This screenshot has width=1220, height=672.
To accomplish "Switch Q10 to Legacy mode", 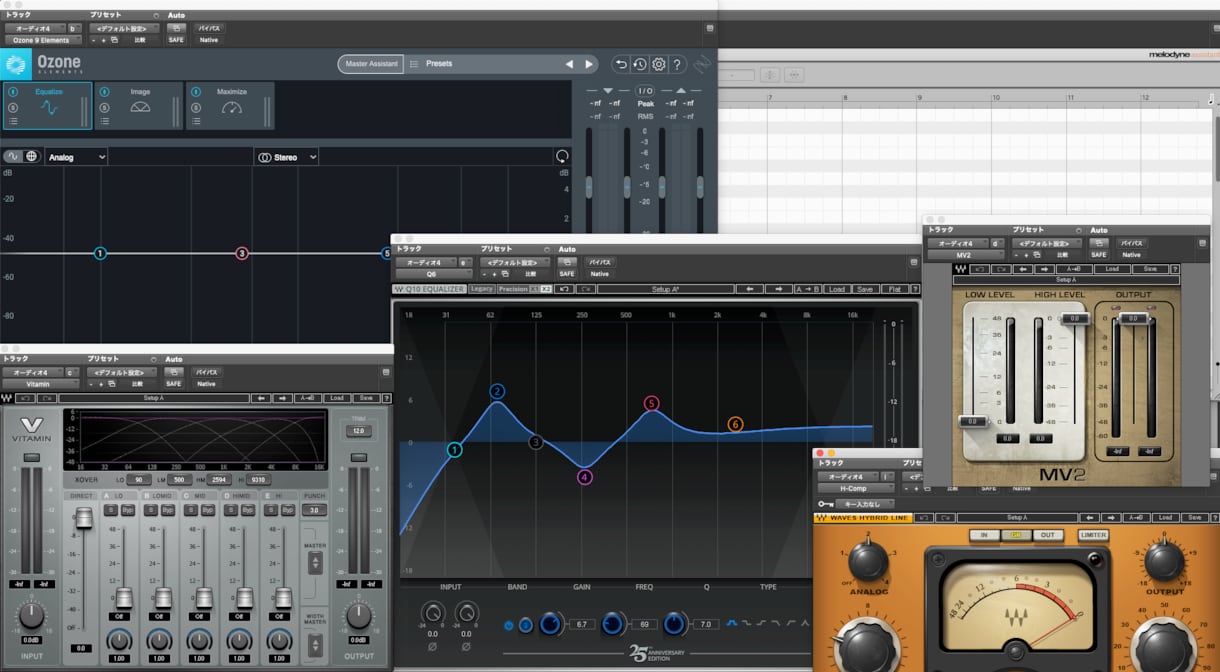I will tap(482, 289).
